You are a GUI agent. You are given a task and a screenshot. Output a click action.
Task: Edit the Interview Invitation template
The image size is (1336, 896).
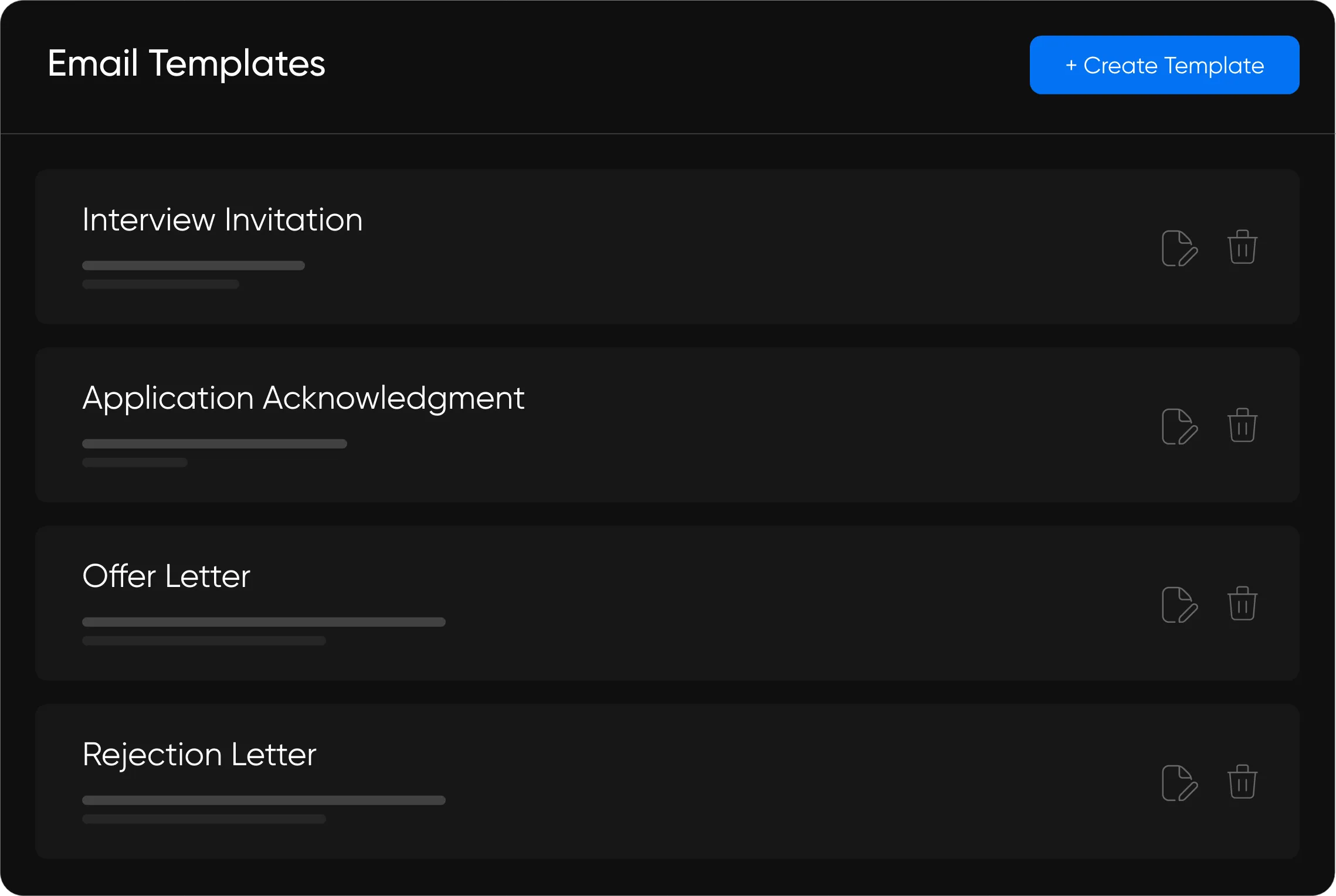(1179, 249)
